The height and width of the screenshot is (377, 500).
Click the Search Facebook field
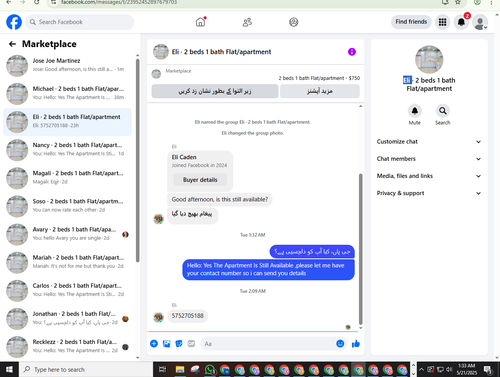(80, 22)
